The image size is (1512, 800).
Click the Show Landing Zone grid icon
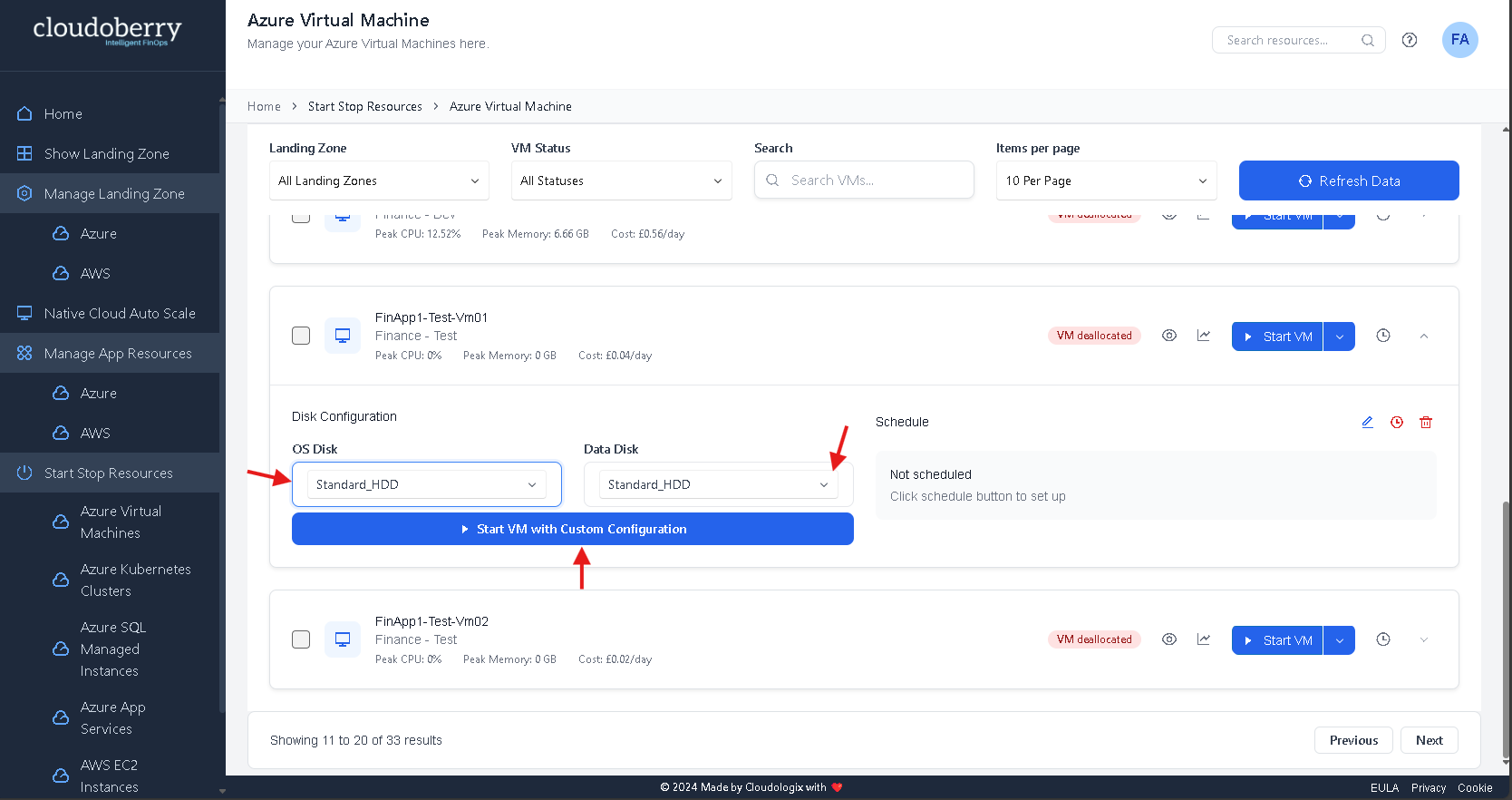click(24, 153)
